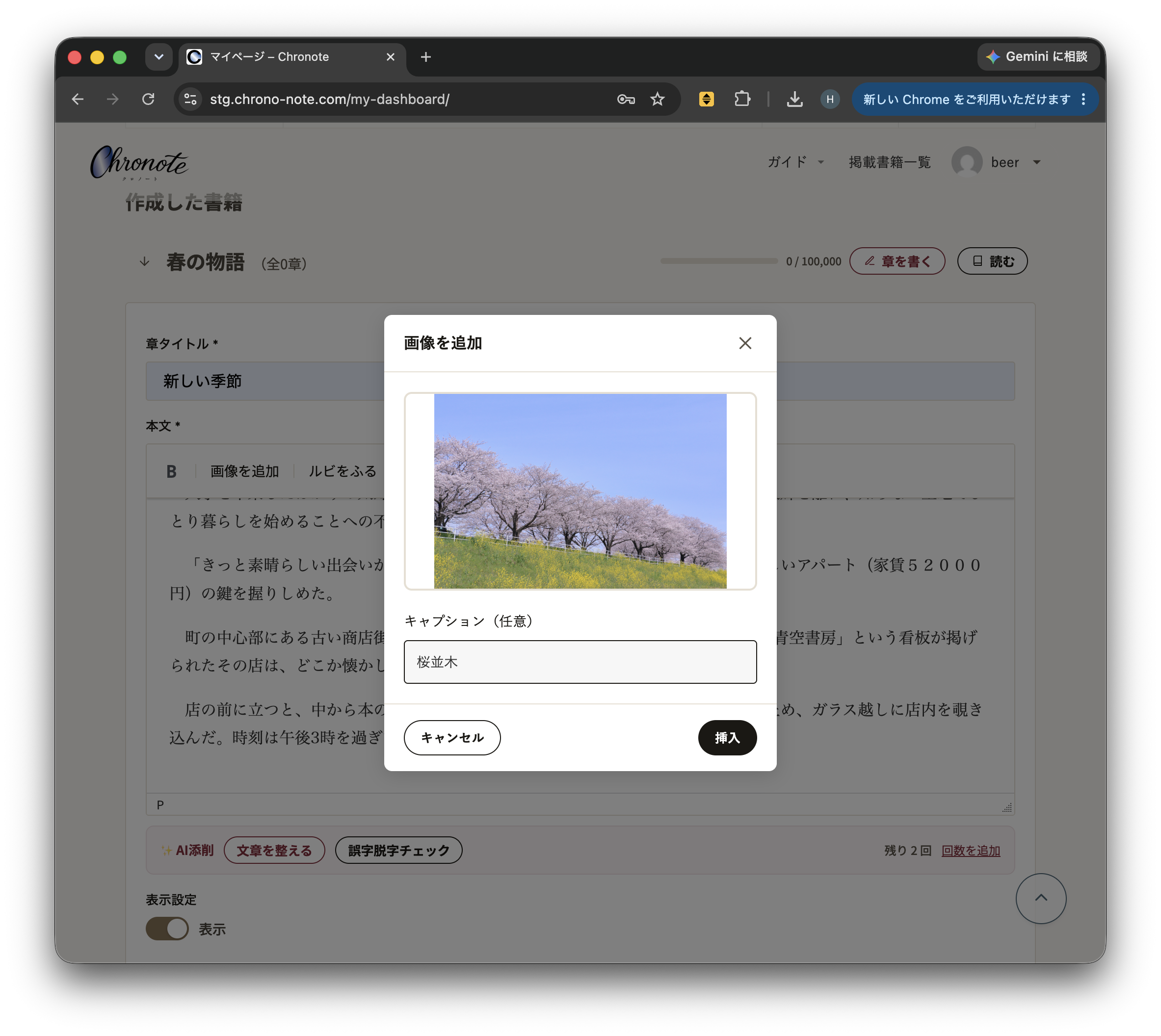Click the 読む button
The height and width of the screenshot is (1036, 1161).
(x=992, y=260)
